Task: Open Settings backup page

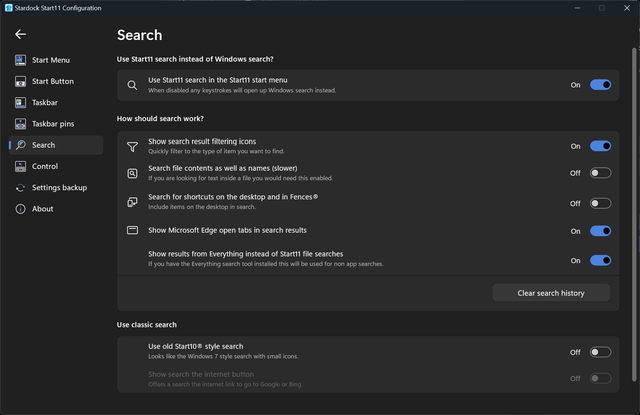Action: [56, 188]
